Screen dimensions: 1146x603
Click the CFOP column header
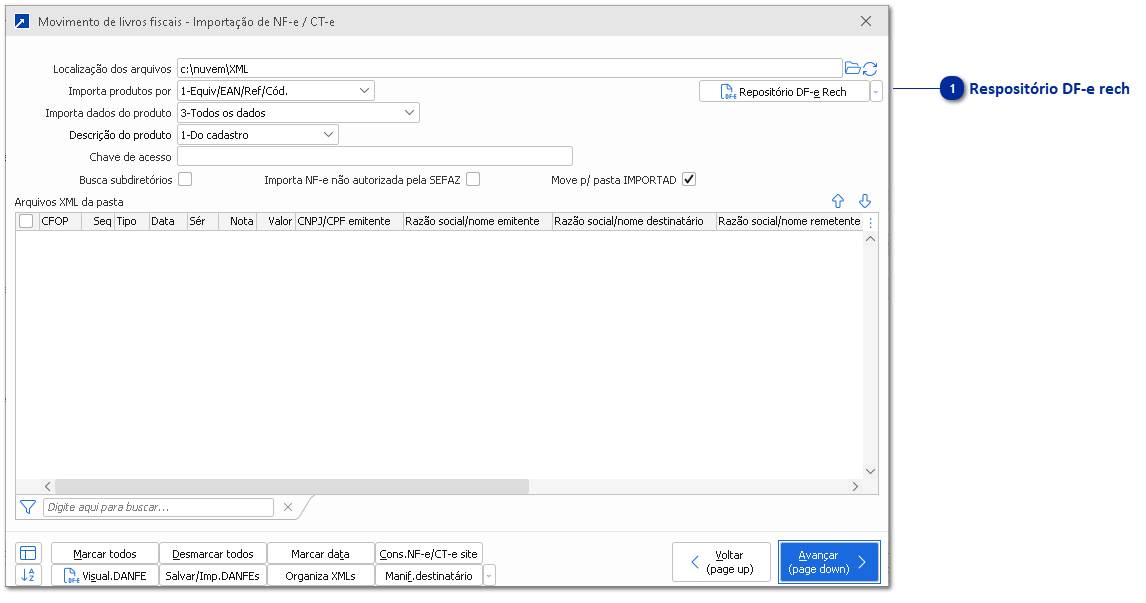point(56,221)
